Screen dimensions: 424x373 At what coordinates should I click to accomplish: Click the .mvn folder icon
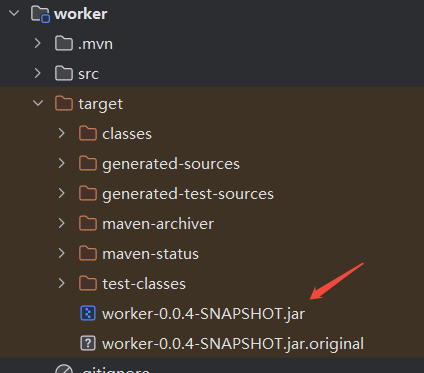[x=64, y=43]
